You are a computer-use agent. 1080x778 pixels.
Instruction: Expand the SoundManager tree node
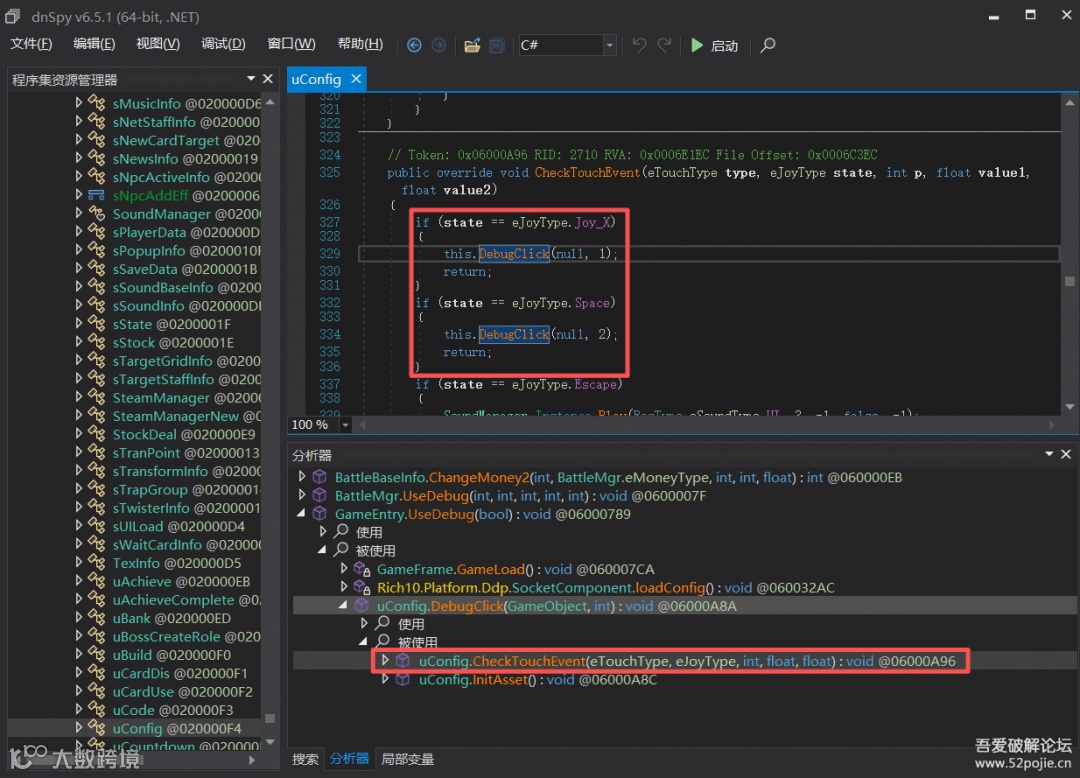pos(79,214)
